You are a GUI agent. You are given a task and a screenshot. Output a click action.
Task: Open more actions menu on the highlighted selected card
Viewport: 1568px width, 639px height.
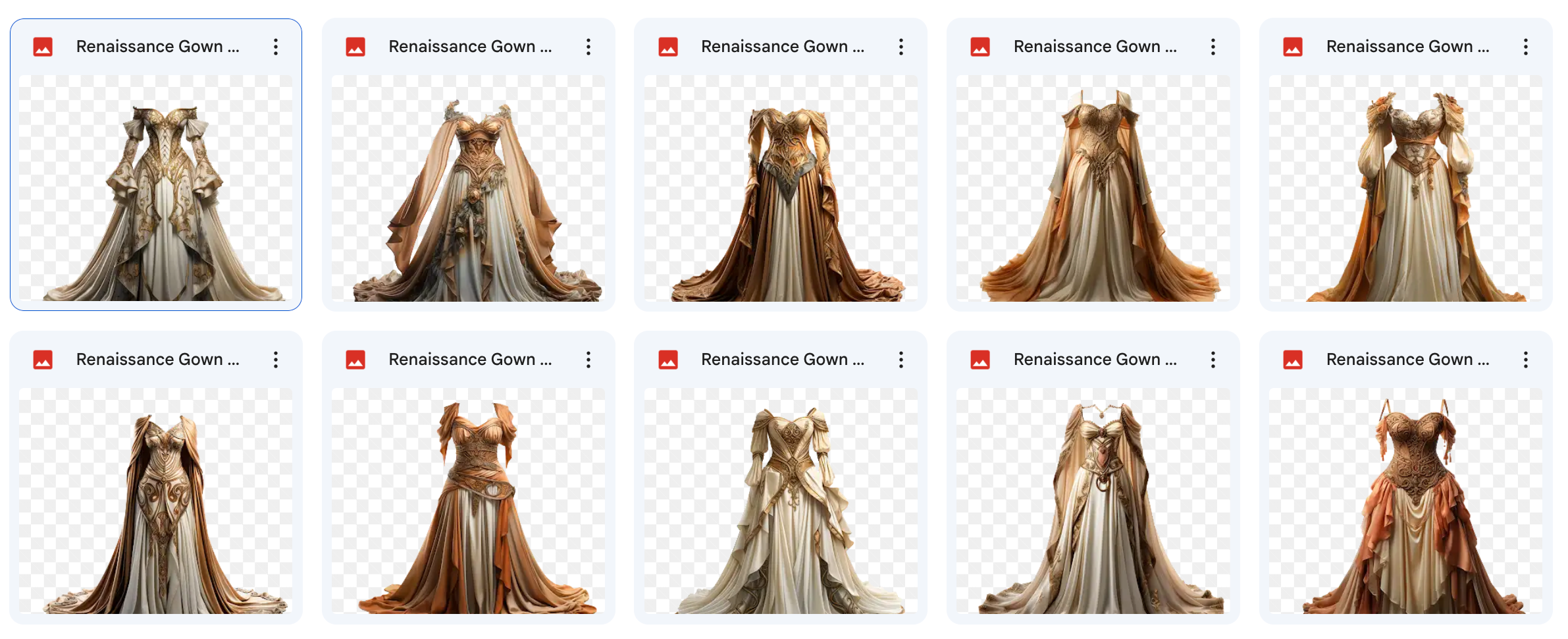point(276,47)
